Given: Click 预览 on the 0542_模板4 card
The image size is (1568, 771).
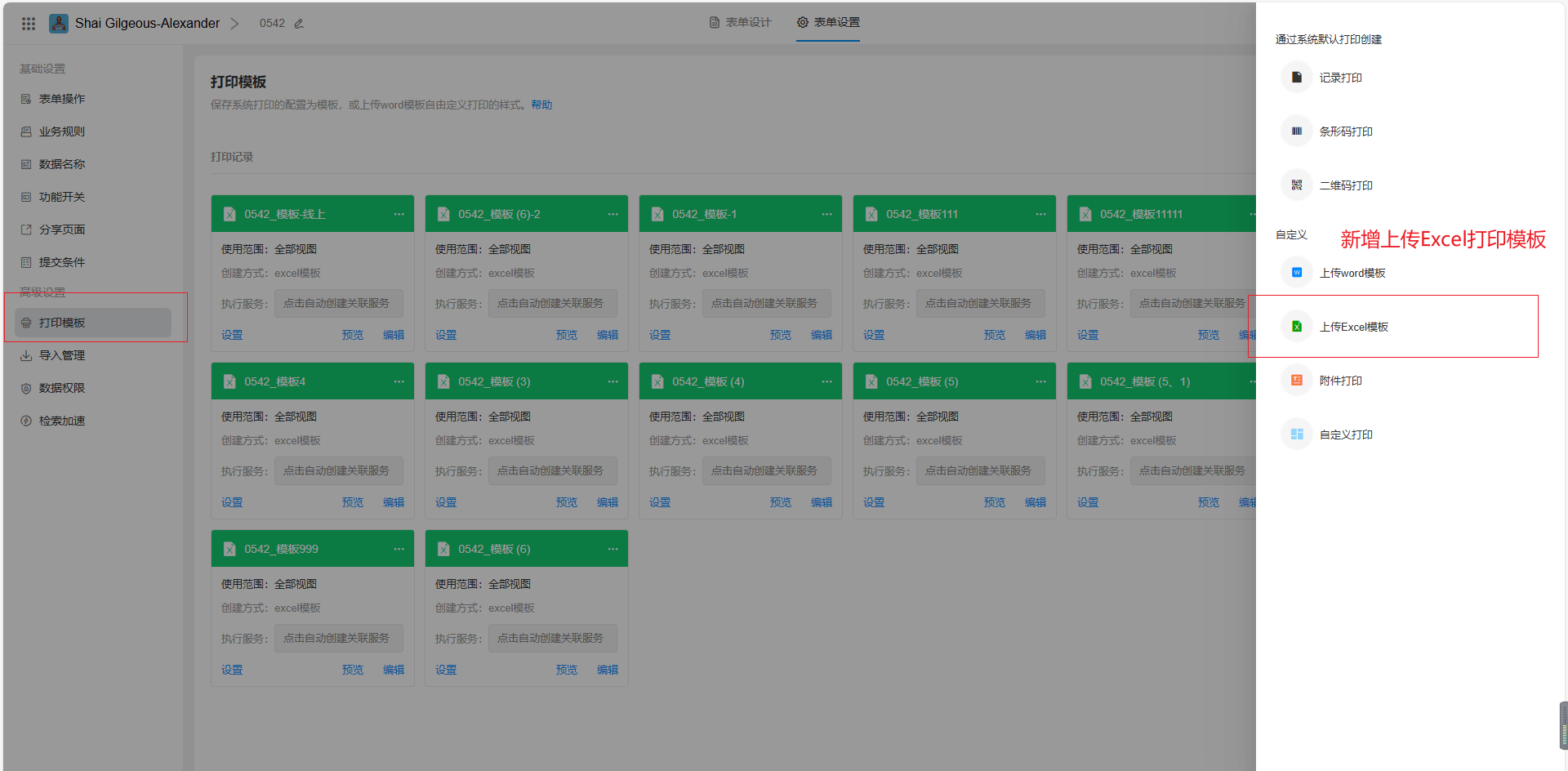Looking at the screenshot, I should pos(353,502).
